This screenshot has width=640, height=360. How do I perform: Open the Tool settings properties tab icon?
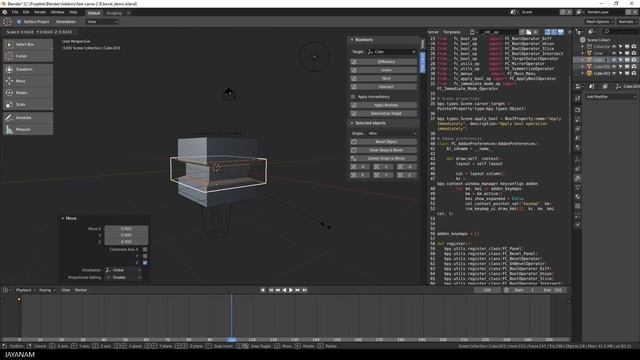pos(578,98)
